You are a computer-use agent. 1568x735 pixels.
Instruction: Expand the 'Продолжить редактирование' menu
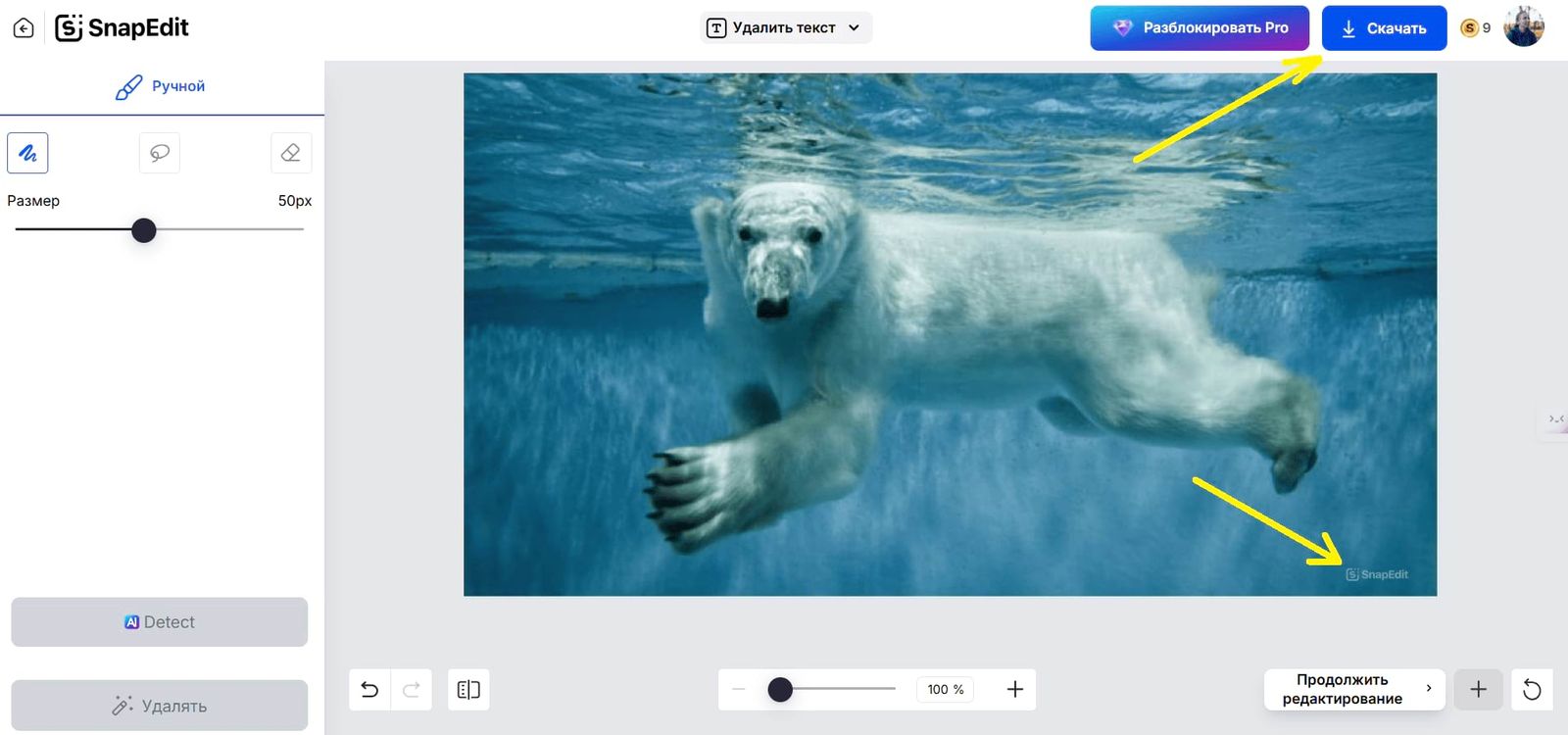pyautogui.click(x=1353, y=689)
